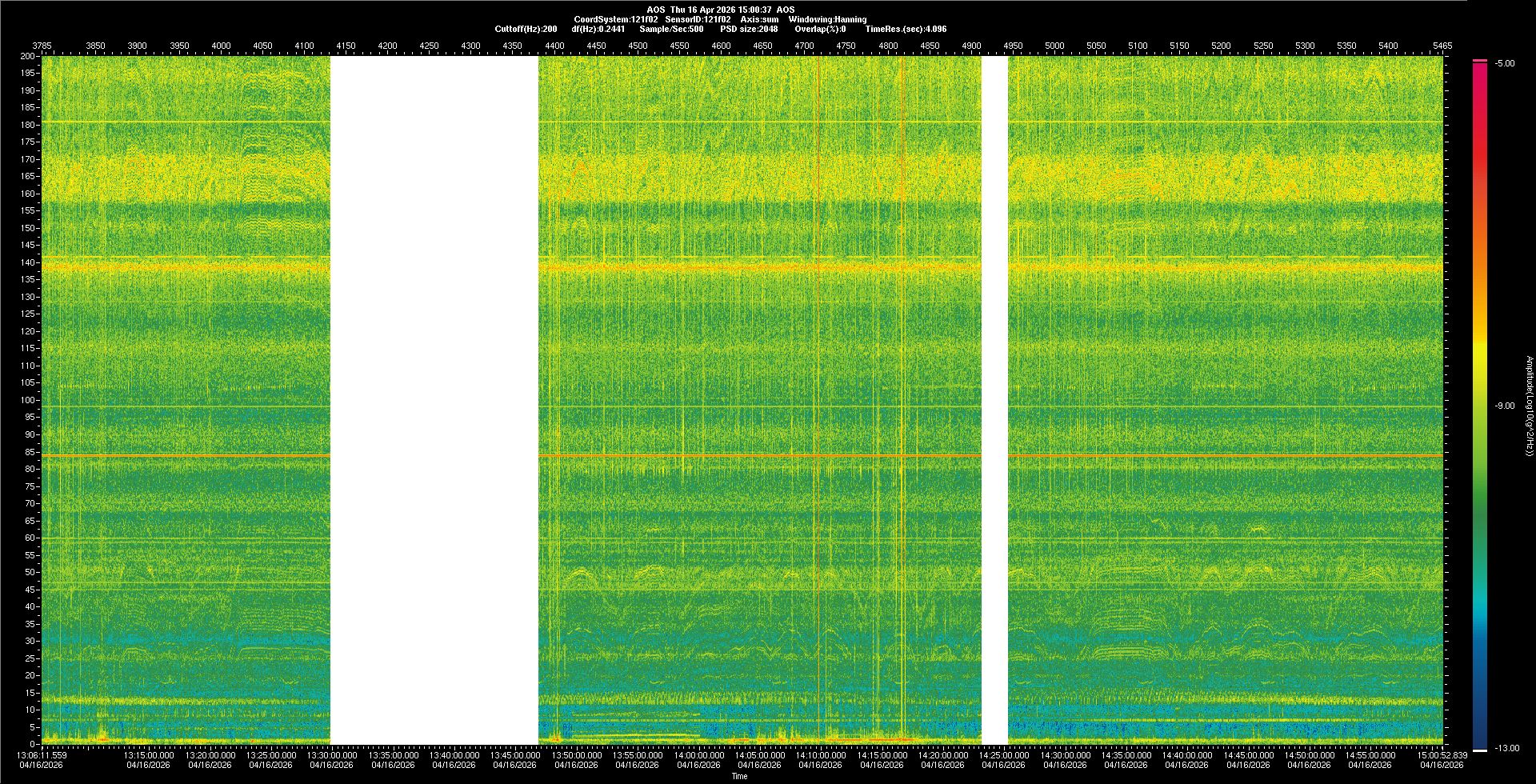This screenshot has height=784, width=1536.
Task: Click the Windowing:Hanning header text
Action: [827, 19]
